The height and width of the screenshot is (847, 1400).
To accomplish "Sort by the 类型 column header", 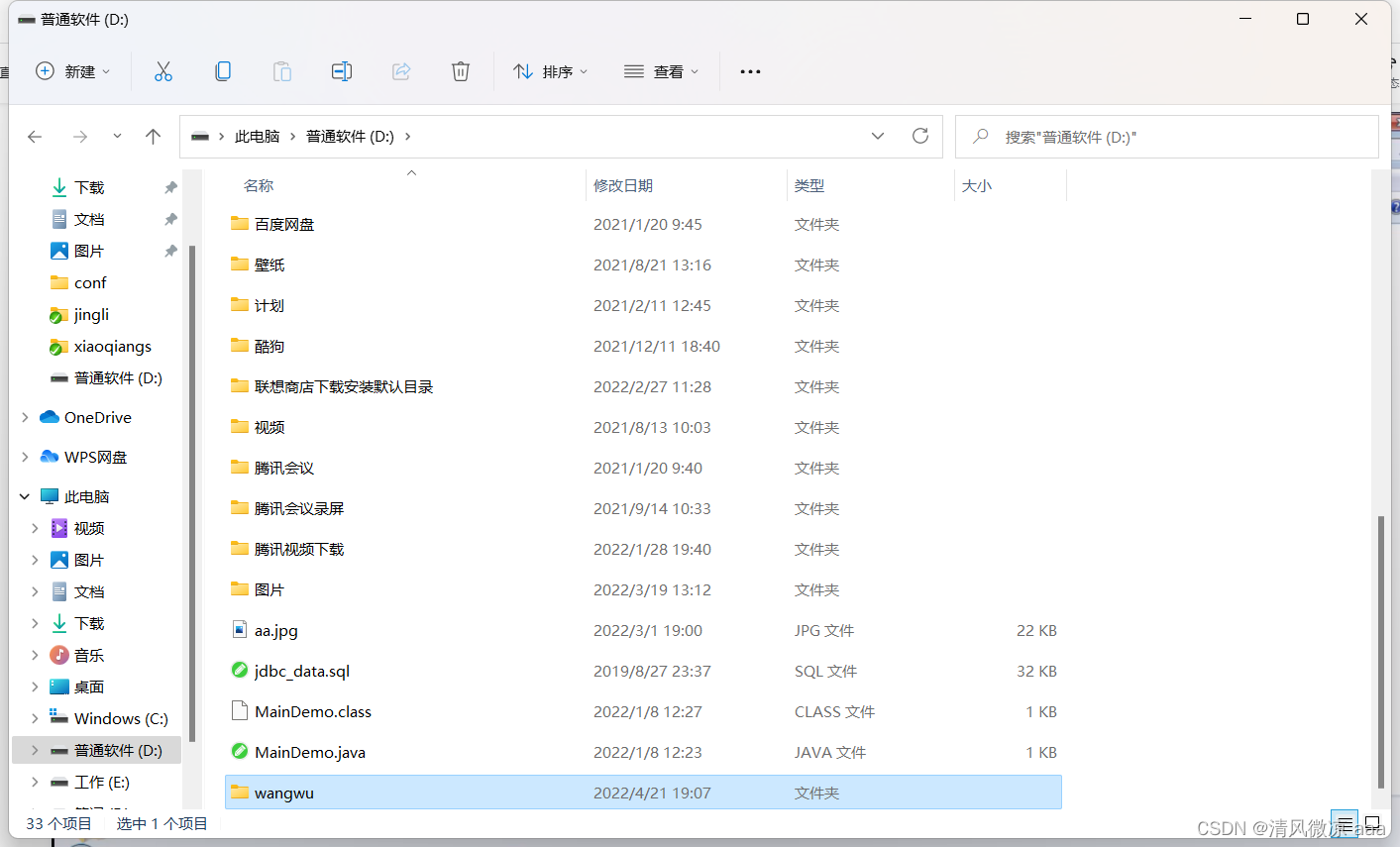I will point(809,185).
